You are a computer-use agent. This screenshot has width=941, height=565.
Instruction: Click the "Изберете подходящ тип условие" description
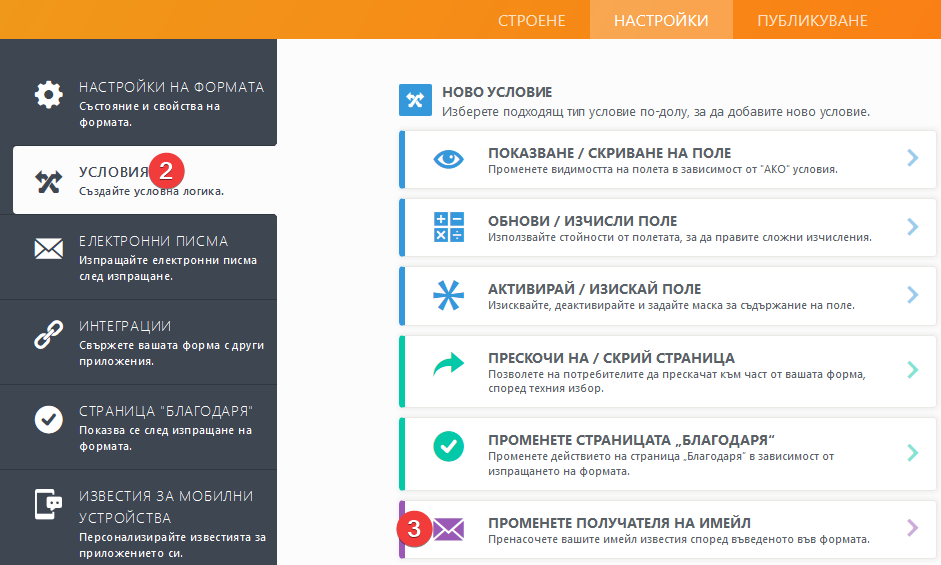tap(656, 112)
